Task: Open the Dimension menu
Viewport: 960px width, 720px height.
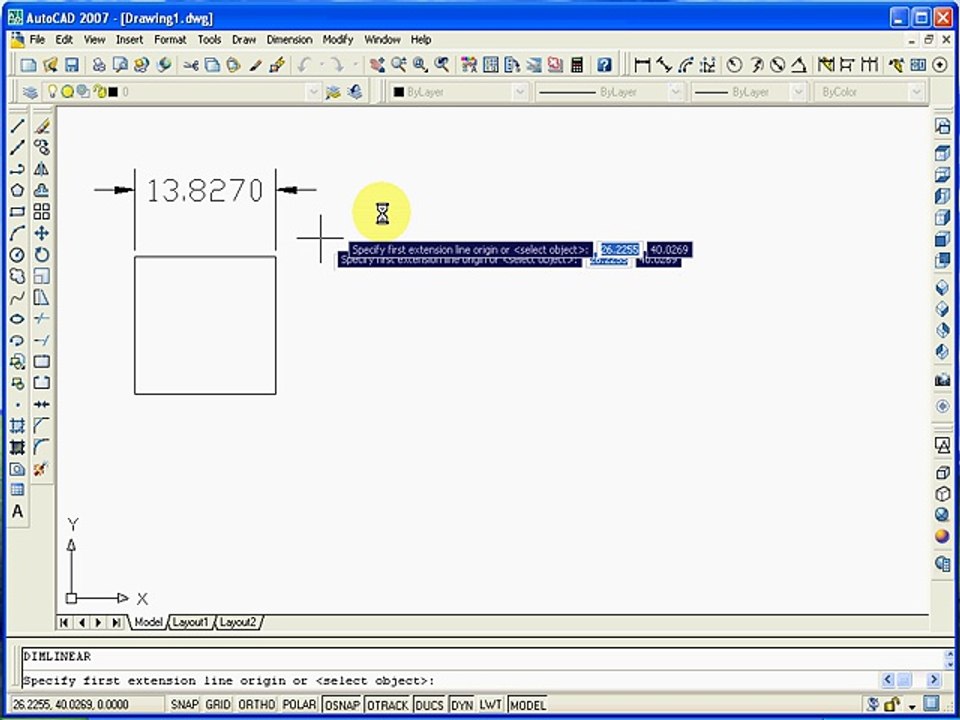Action: (x=289, y=39)
